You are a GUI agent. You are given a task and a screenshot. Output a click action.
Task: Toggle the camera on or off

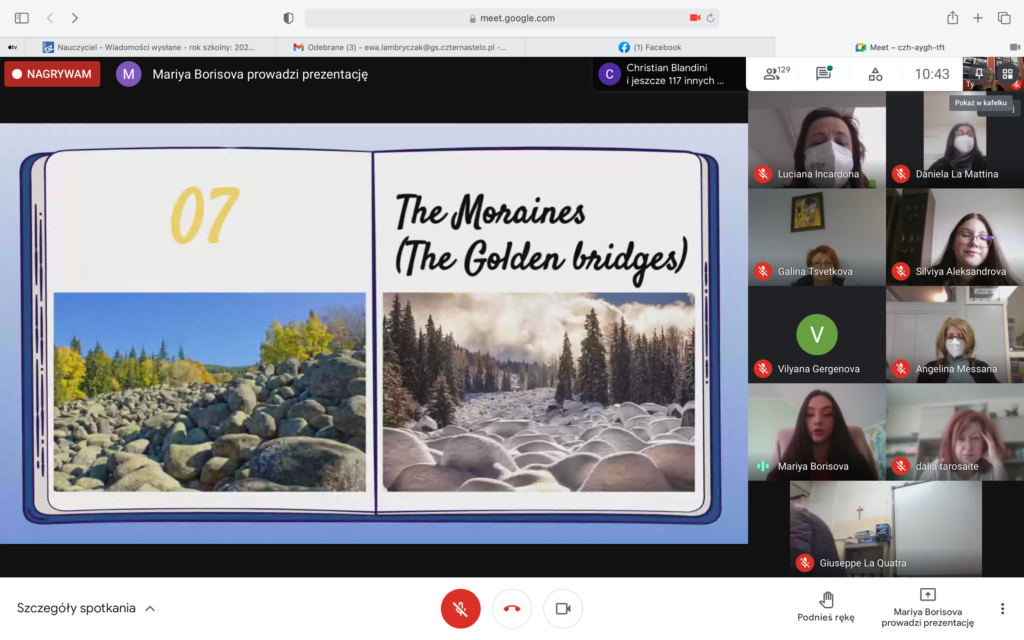tap(563, 608)
